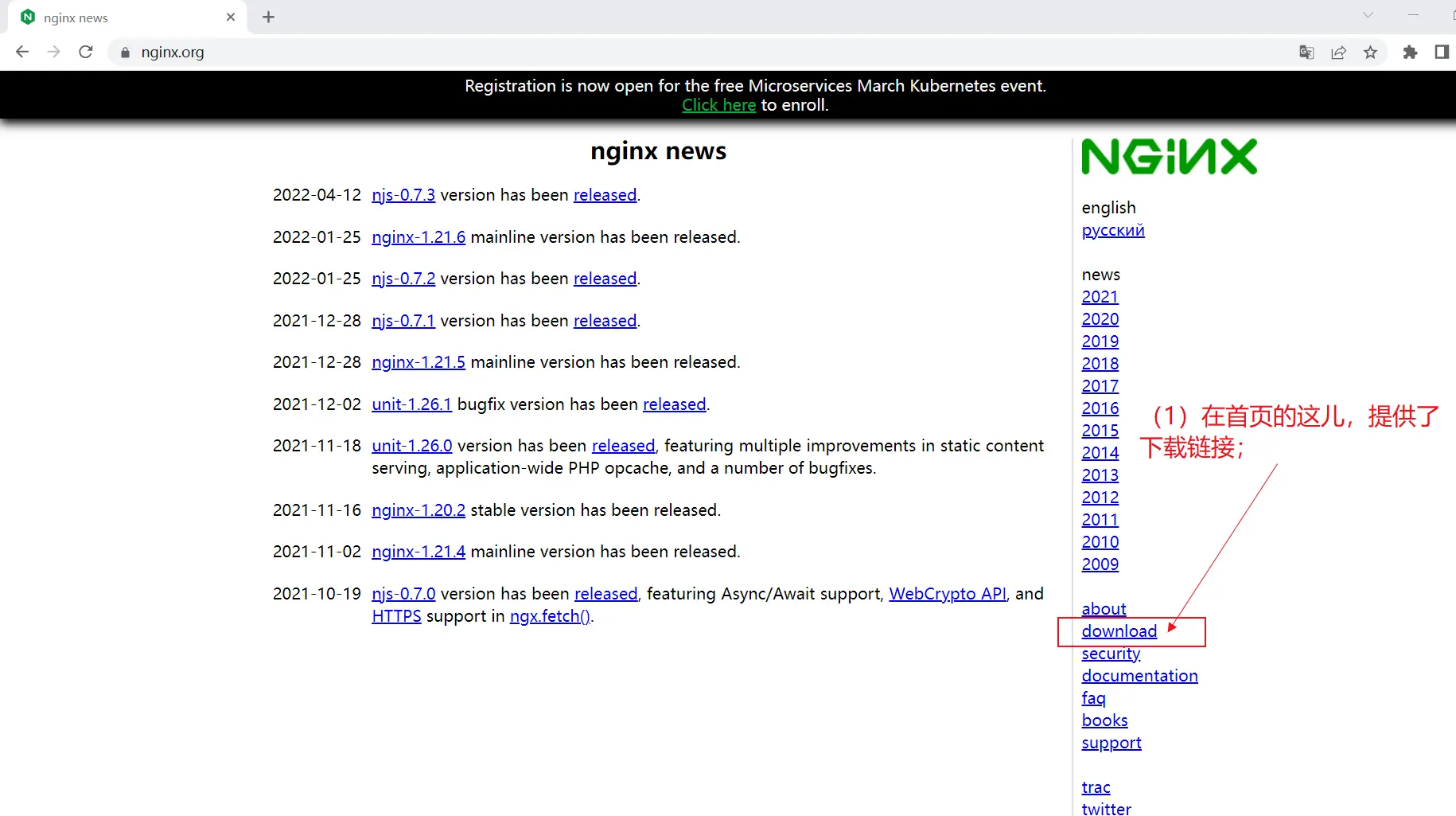Open the 2013 news archive
Screen dimensions: 1456x816
tap(1100, 475)
